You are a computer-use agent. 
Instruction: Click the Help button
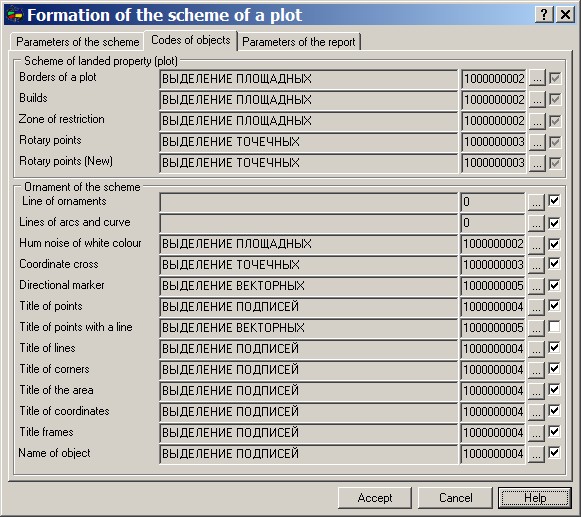click(x=535, y=498)
